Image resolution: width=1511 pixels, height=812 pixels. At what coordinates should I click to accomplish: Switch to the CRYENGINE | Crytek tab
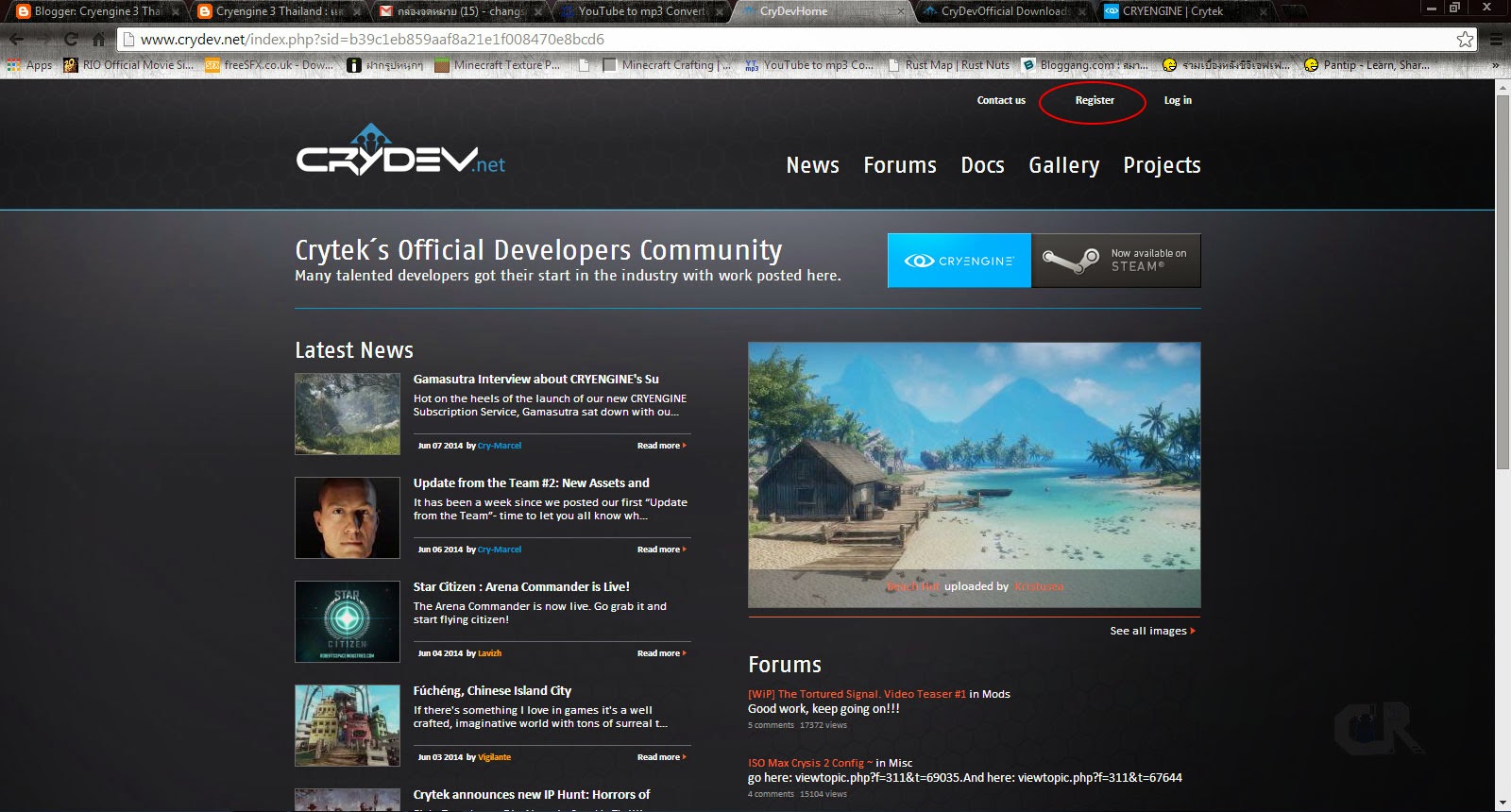click(x=1180, y=11)
